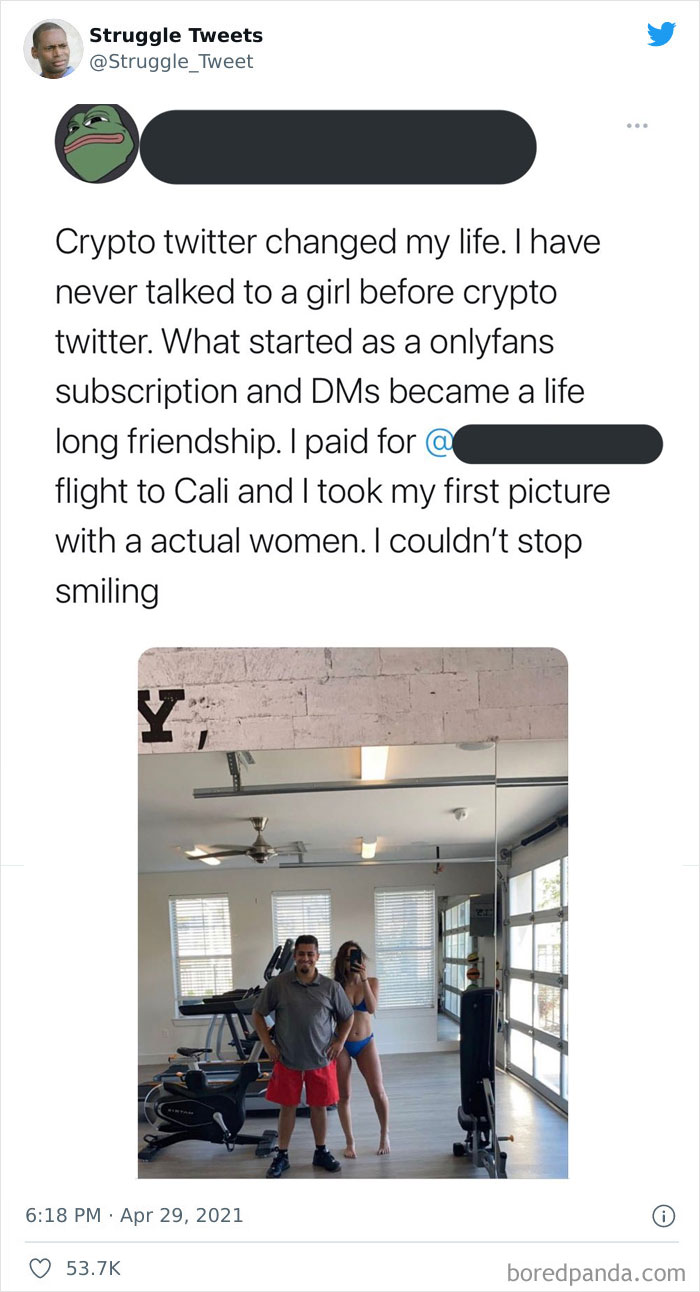The image size is (700, 1292).
Task: Click the redacted mention pill in the tweet text
Action: tap(560, 444)
